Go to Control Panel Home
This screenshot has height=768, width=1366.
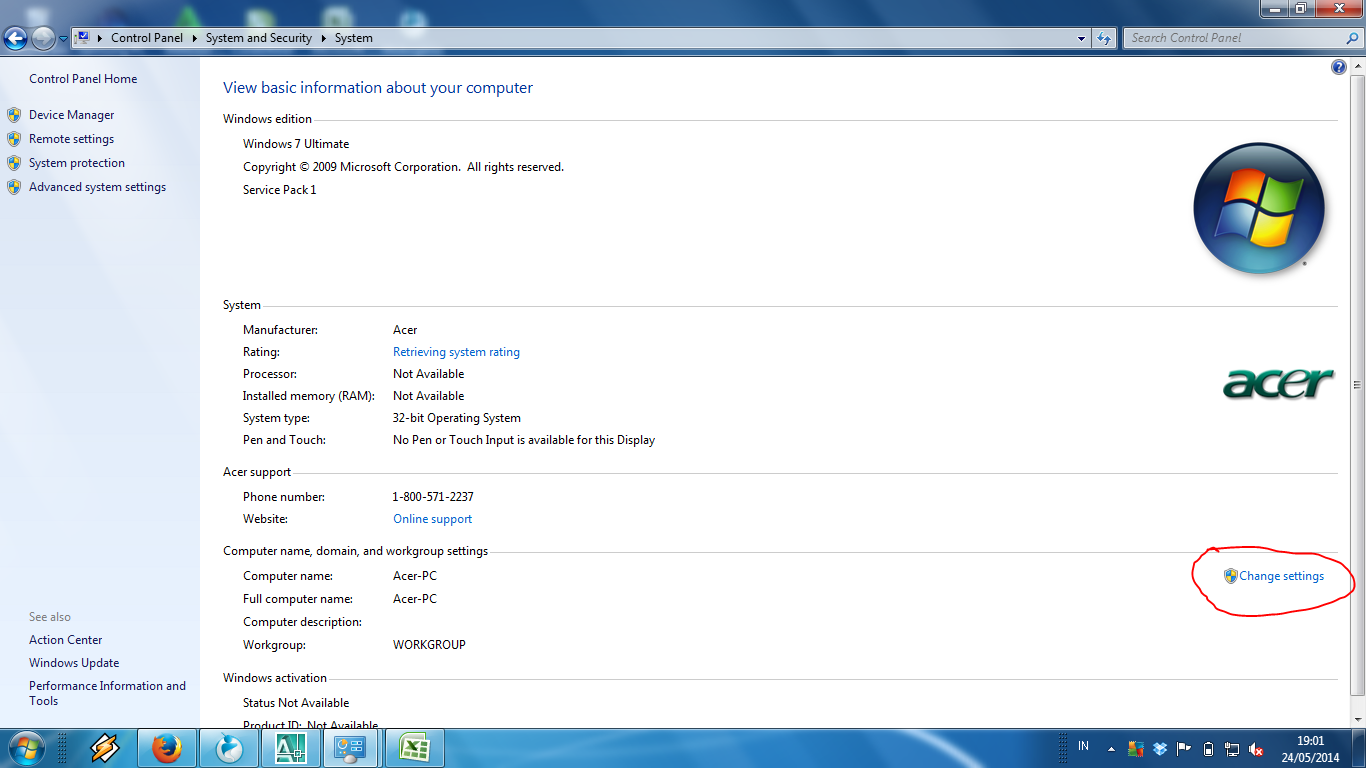pos(83,79)
